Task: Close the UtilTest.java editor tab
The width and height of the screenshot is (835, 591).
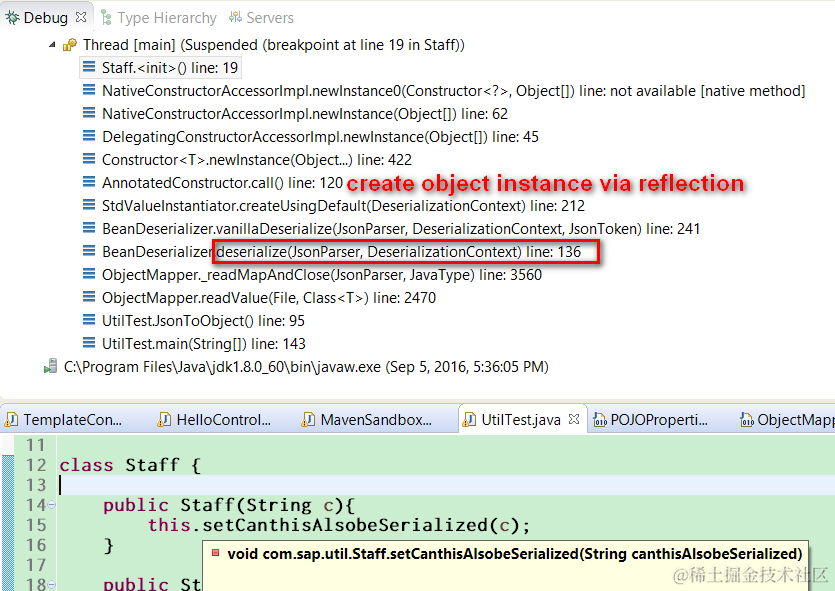Action: 574,419
